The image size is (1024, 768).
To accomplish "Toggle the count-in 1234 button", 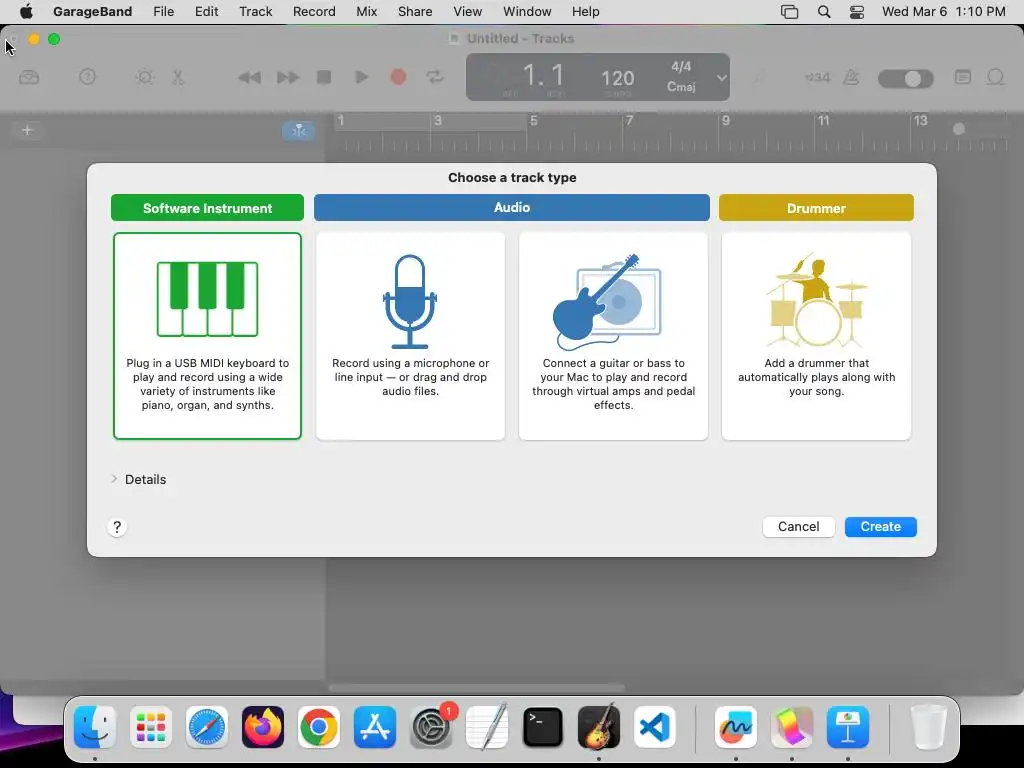I will coord(818,77).
